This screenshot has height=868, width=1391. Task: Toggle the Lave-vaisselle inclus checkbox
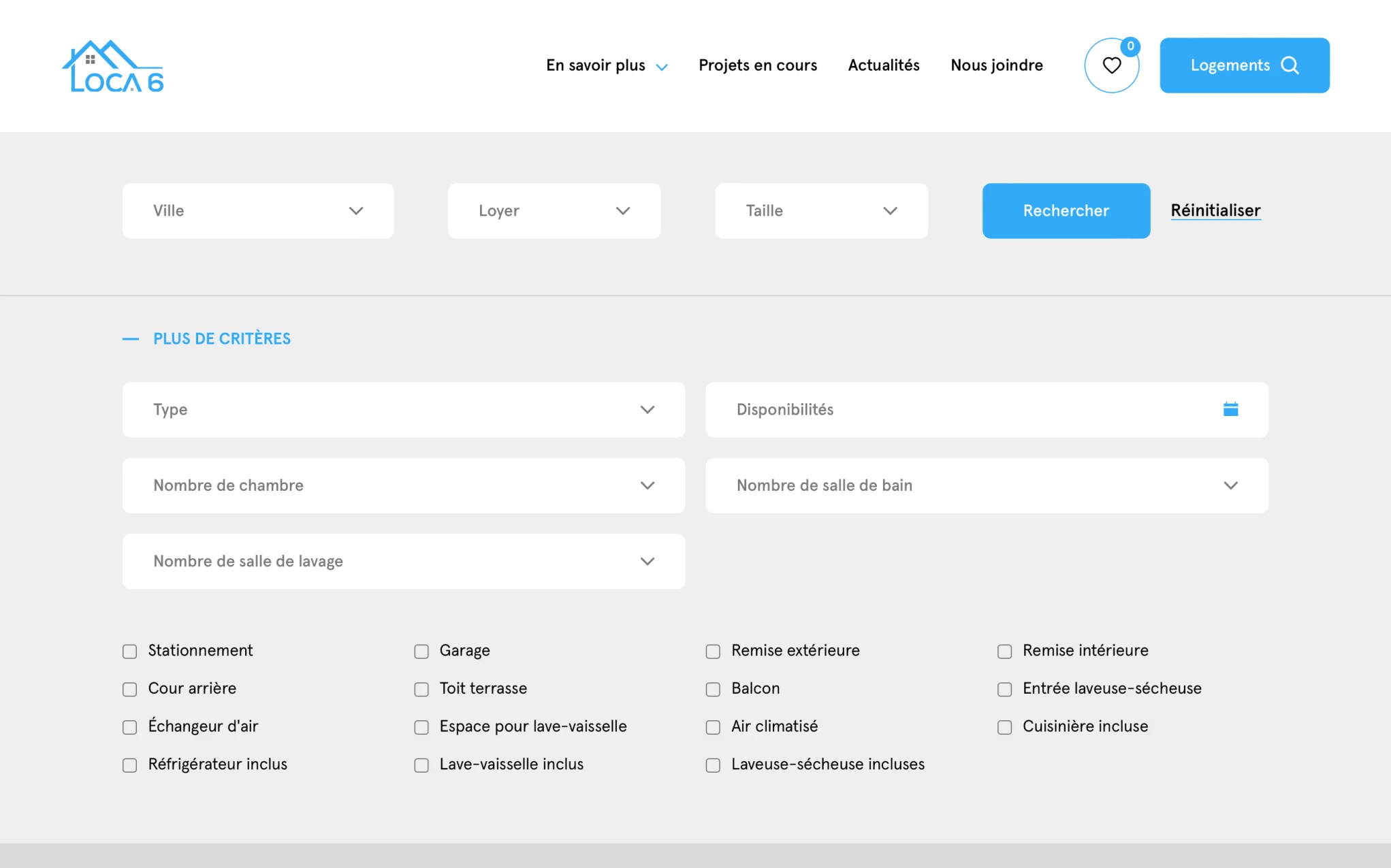click(x=421, y=765)
